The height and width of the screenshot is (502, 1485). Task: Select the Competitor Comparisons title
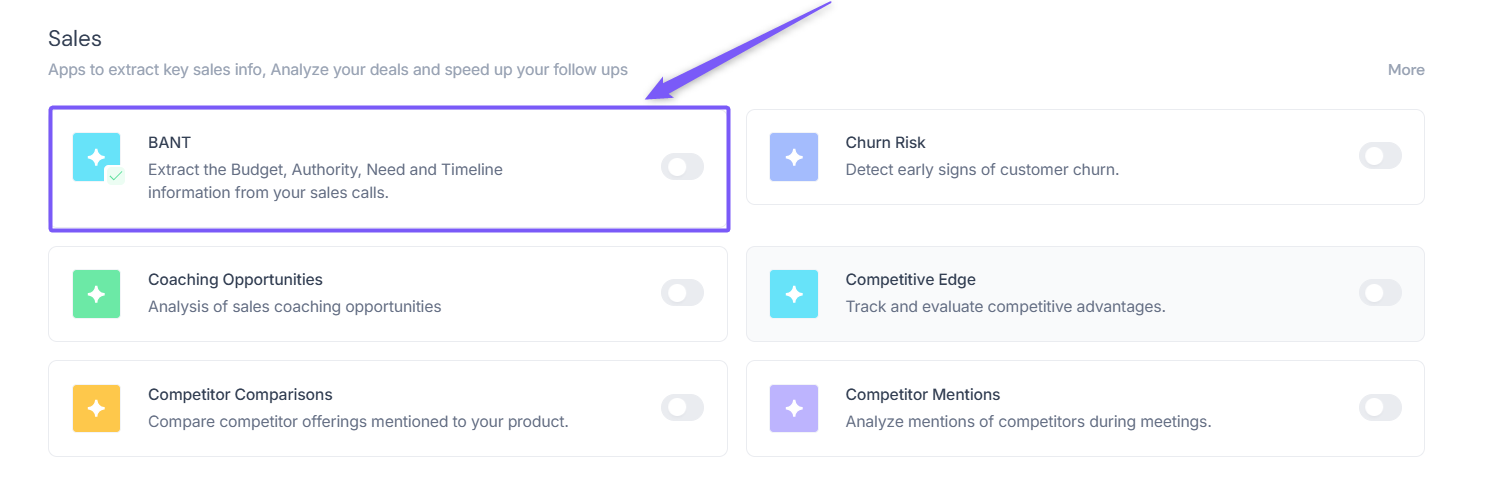(x=240, y=395)
